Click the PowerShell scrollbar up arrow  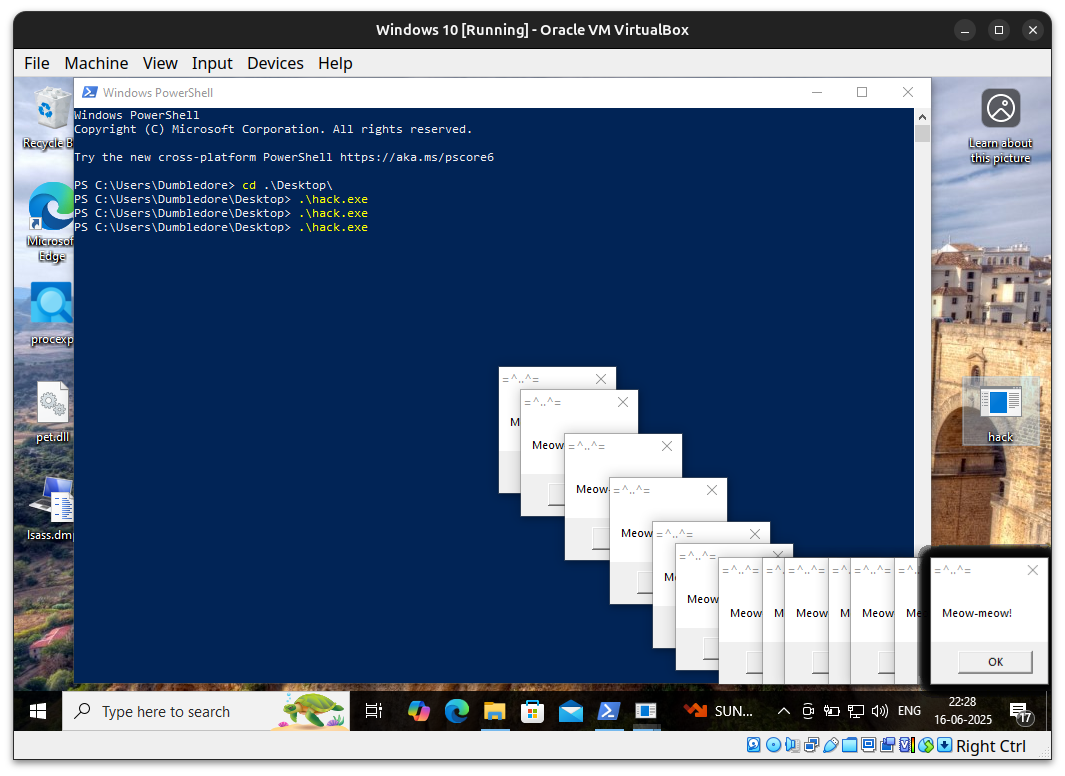(922, 117)
